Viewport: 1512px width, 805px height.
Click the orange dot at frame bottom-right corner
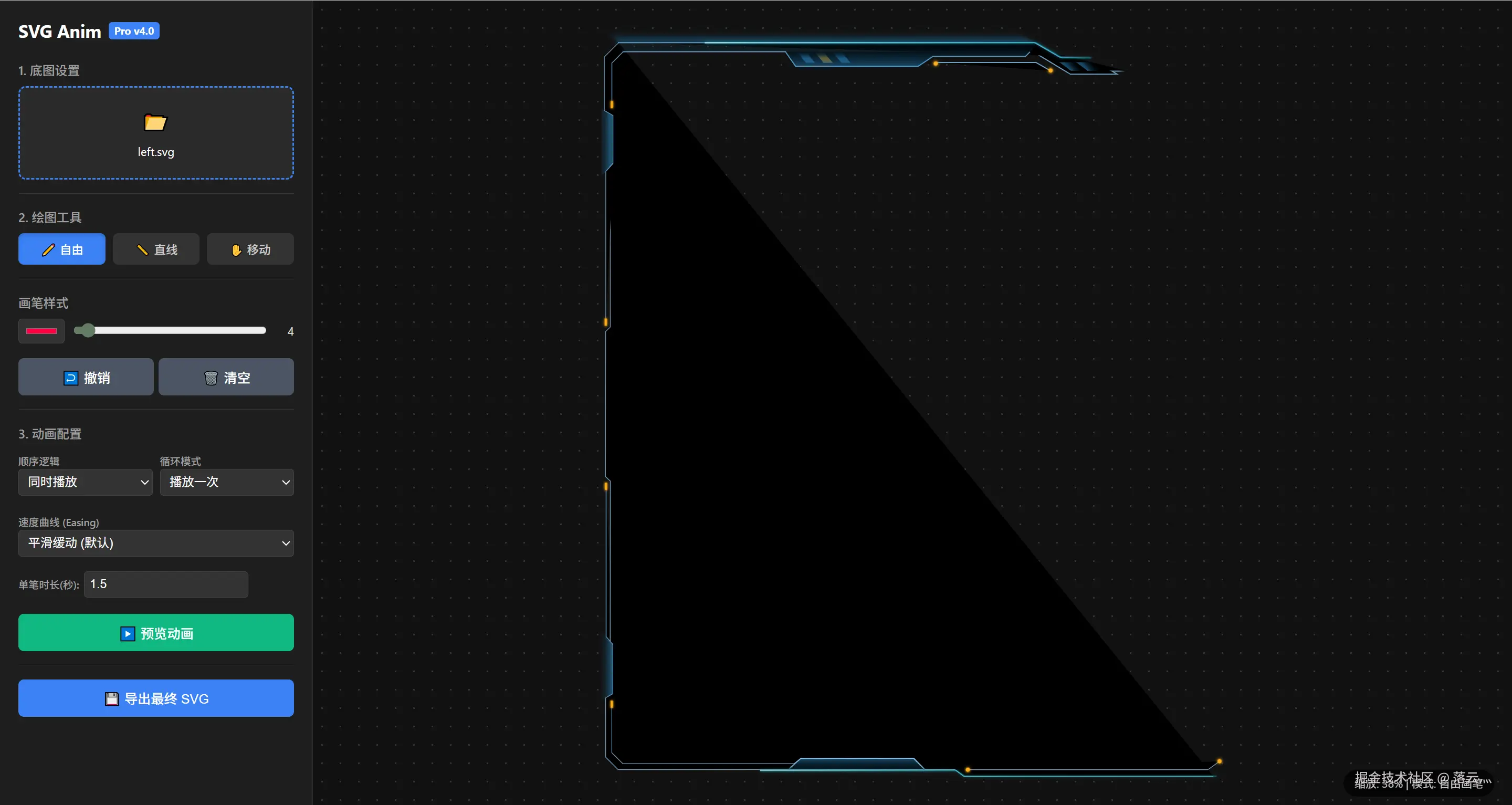pyautogui.click(x=1219, y=761)
